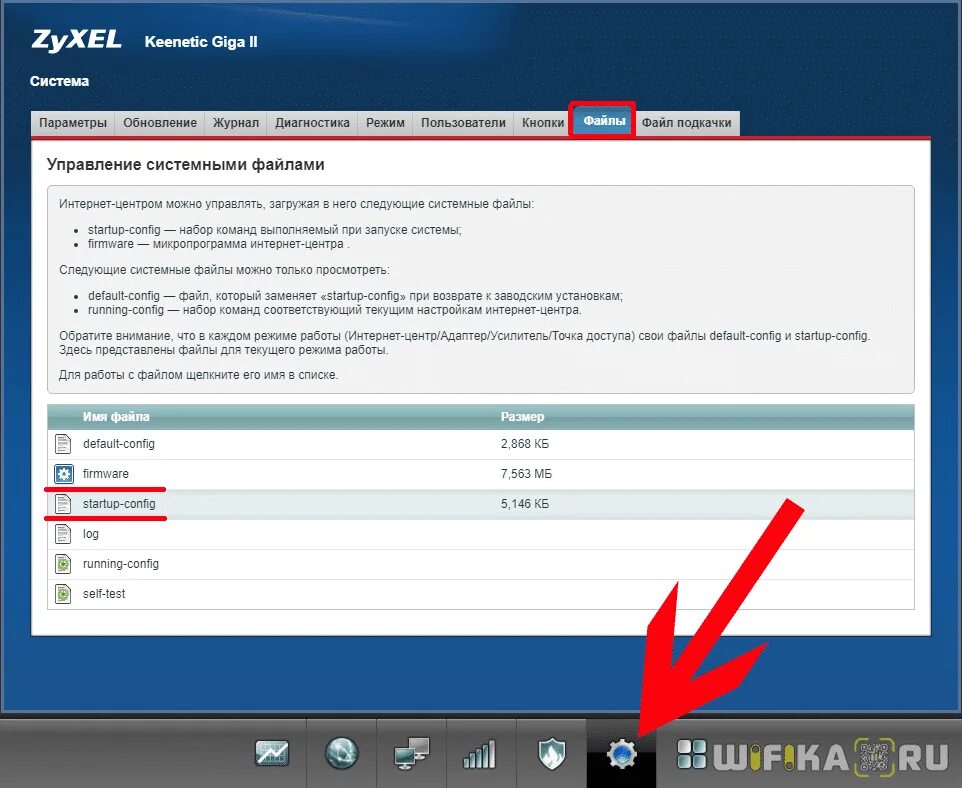Viewport: 962px width, 788px height.
Task: Click the Keenetic Giga II title
Action: tap(201, 42)
